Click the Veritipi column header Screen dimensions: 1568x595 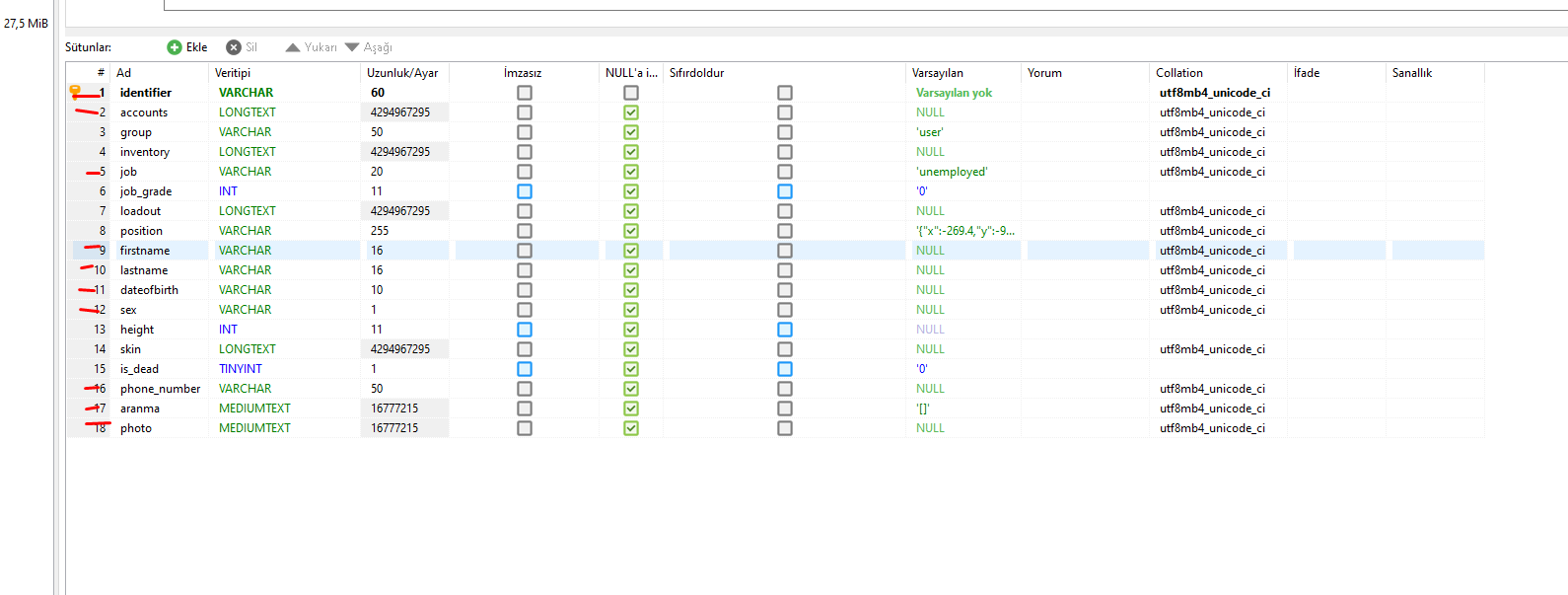coord(233,73)
